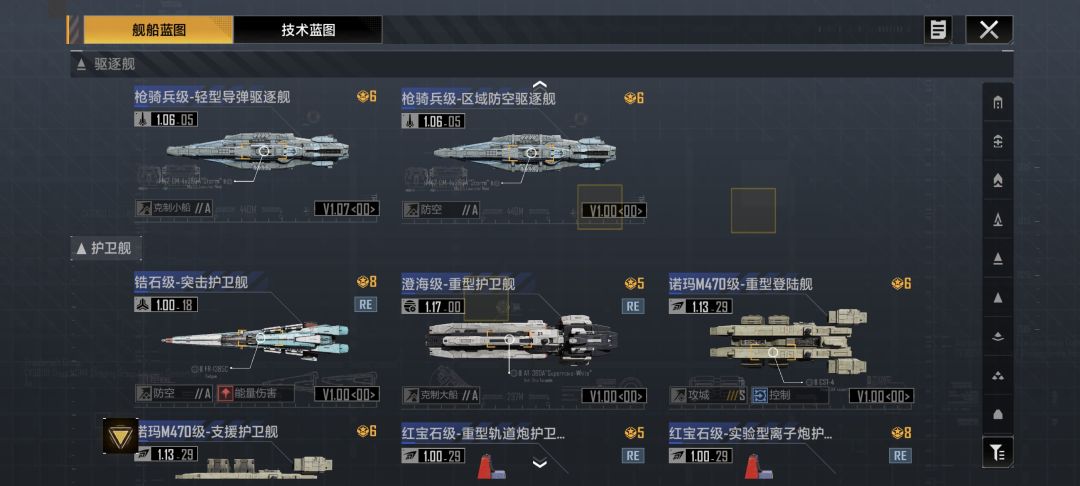
Task: Open the document list icon near close button
Action: [937, 30]
